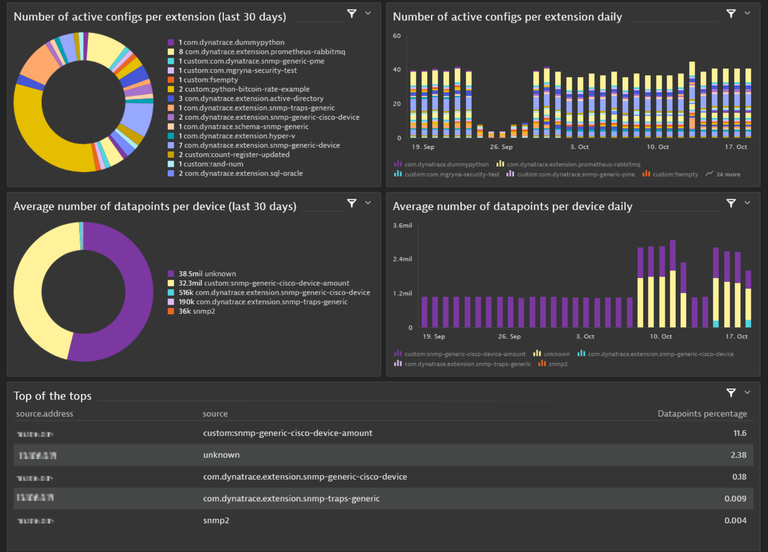
Task: Select the snmp2 source table row
Action: [x=384, y=520]
